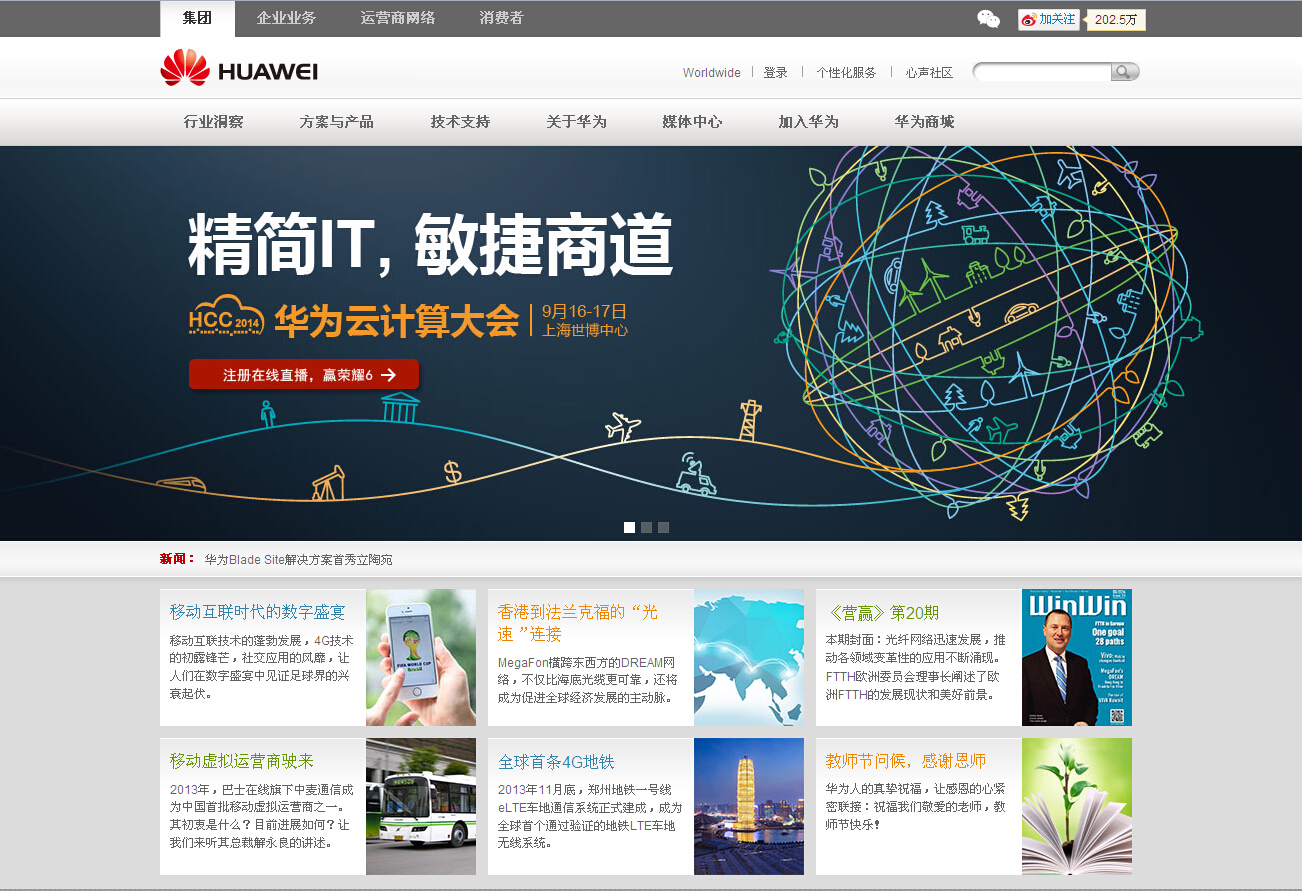Open the 加入华为 menu
This screenshot has height=891, width=1302.
pos(808,122)
